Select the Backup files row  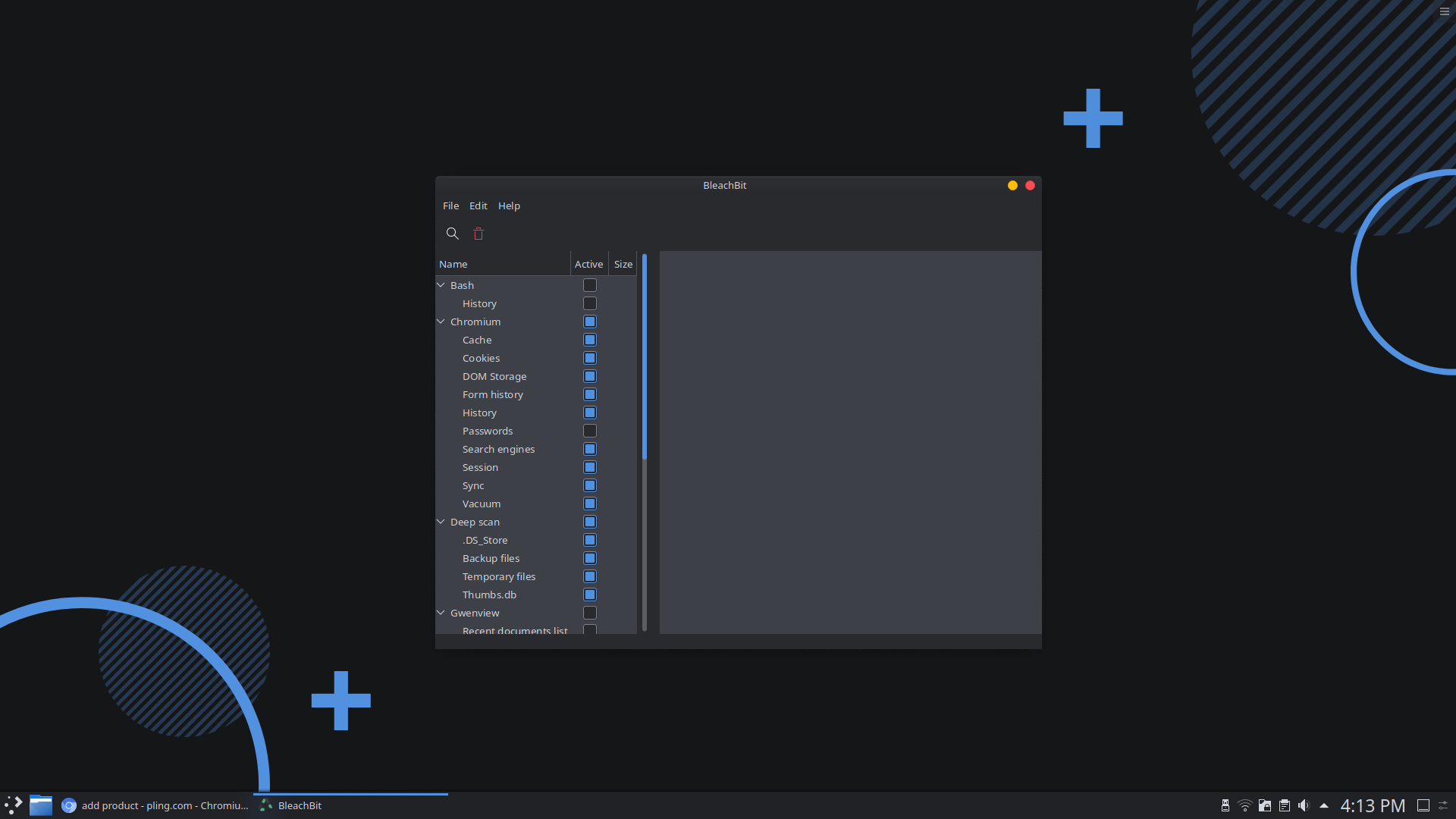click(x=536, y=558)
